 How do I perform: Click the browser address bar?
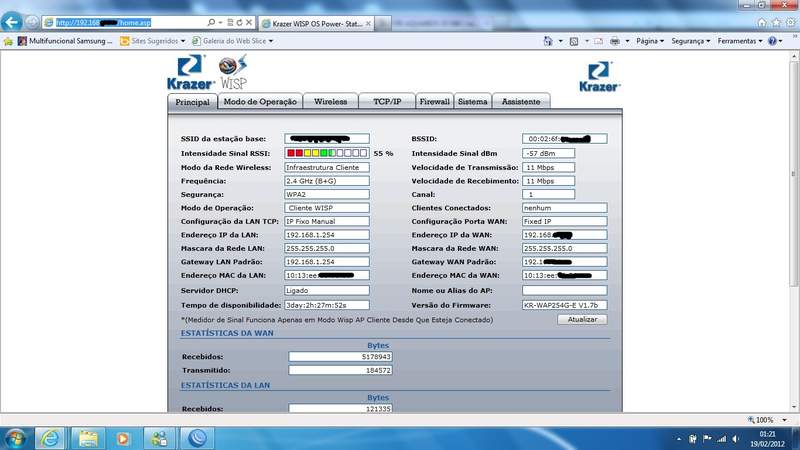(130, 21)
